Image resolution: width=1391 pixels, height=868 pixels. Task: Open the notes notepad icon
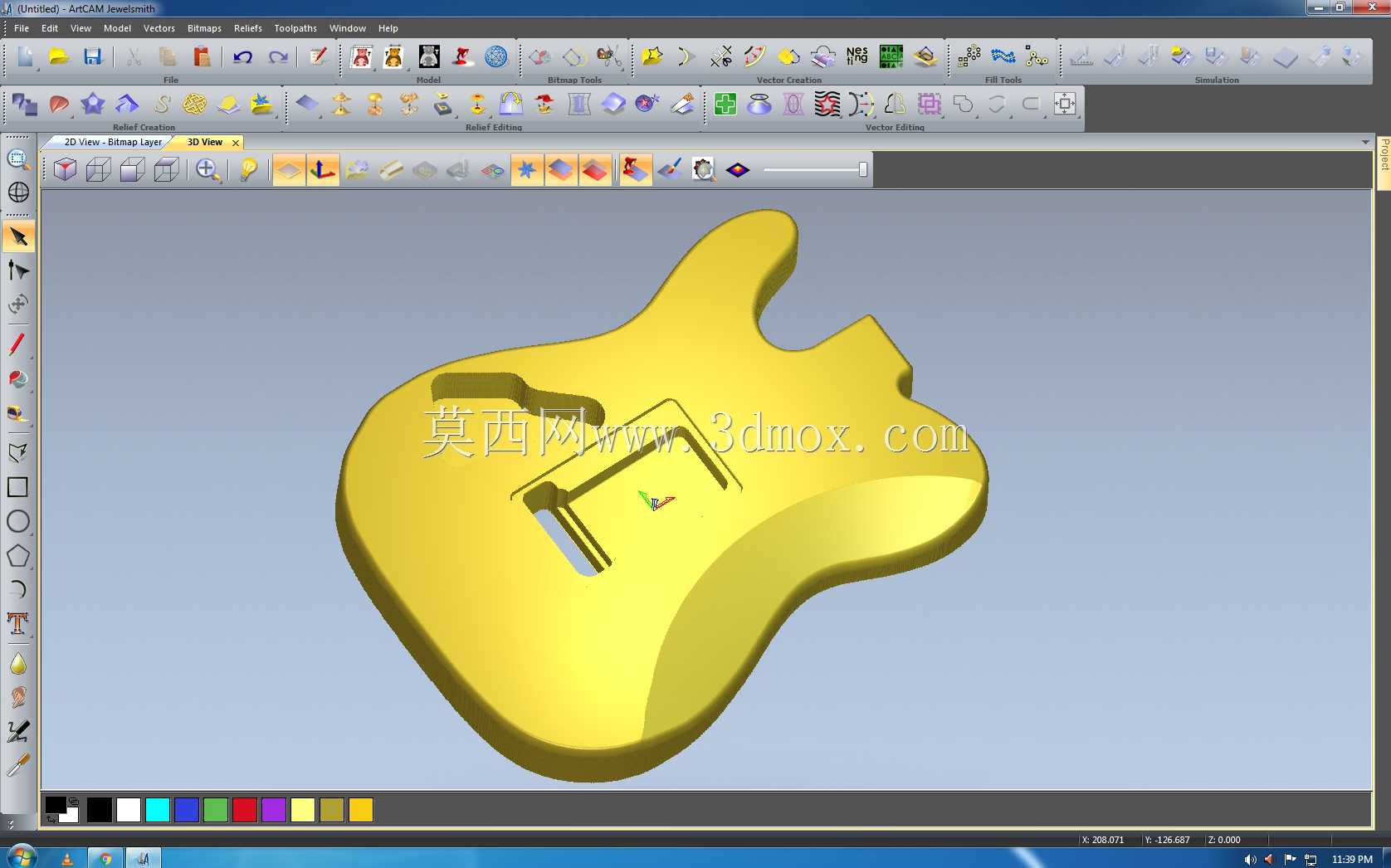tap(318, 56)
